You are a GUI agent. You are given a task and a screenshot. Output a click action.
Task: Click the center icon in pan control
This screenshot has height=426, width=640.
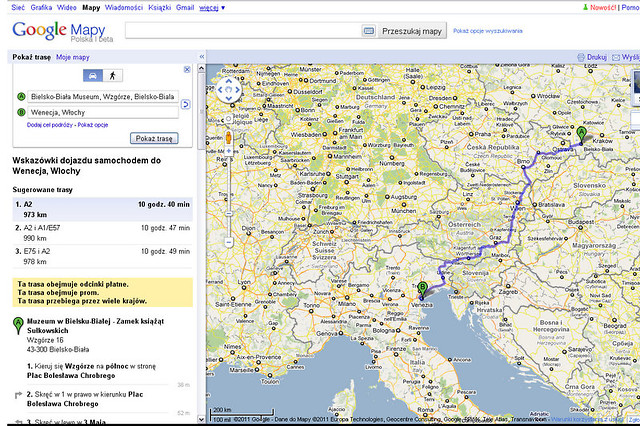229,90
